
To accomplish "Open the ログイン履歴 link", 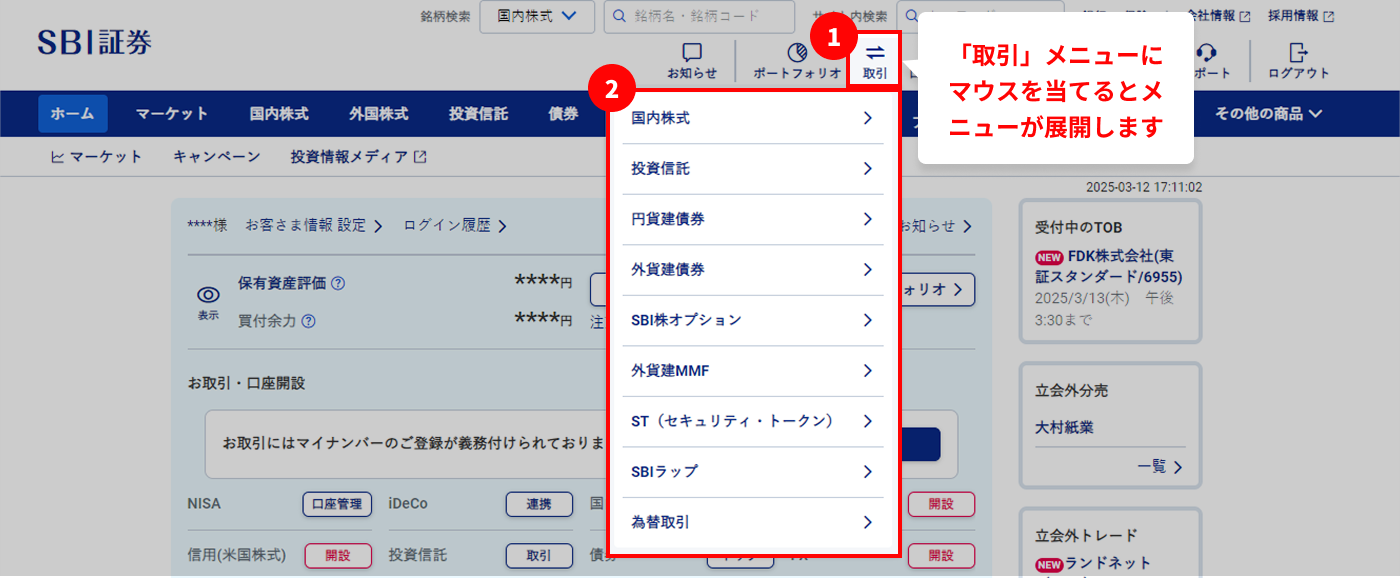I will pos(455,226).
